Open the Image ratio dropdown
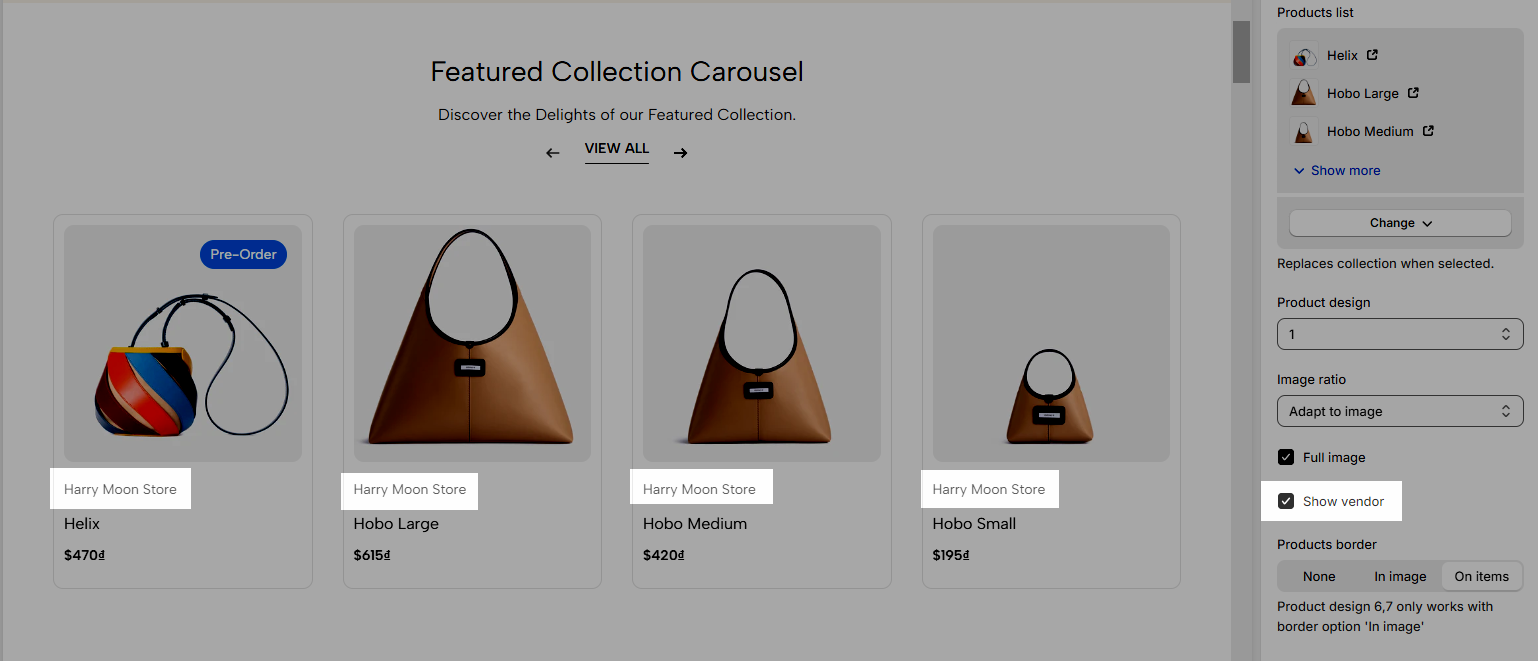 coord(1400,411)
